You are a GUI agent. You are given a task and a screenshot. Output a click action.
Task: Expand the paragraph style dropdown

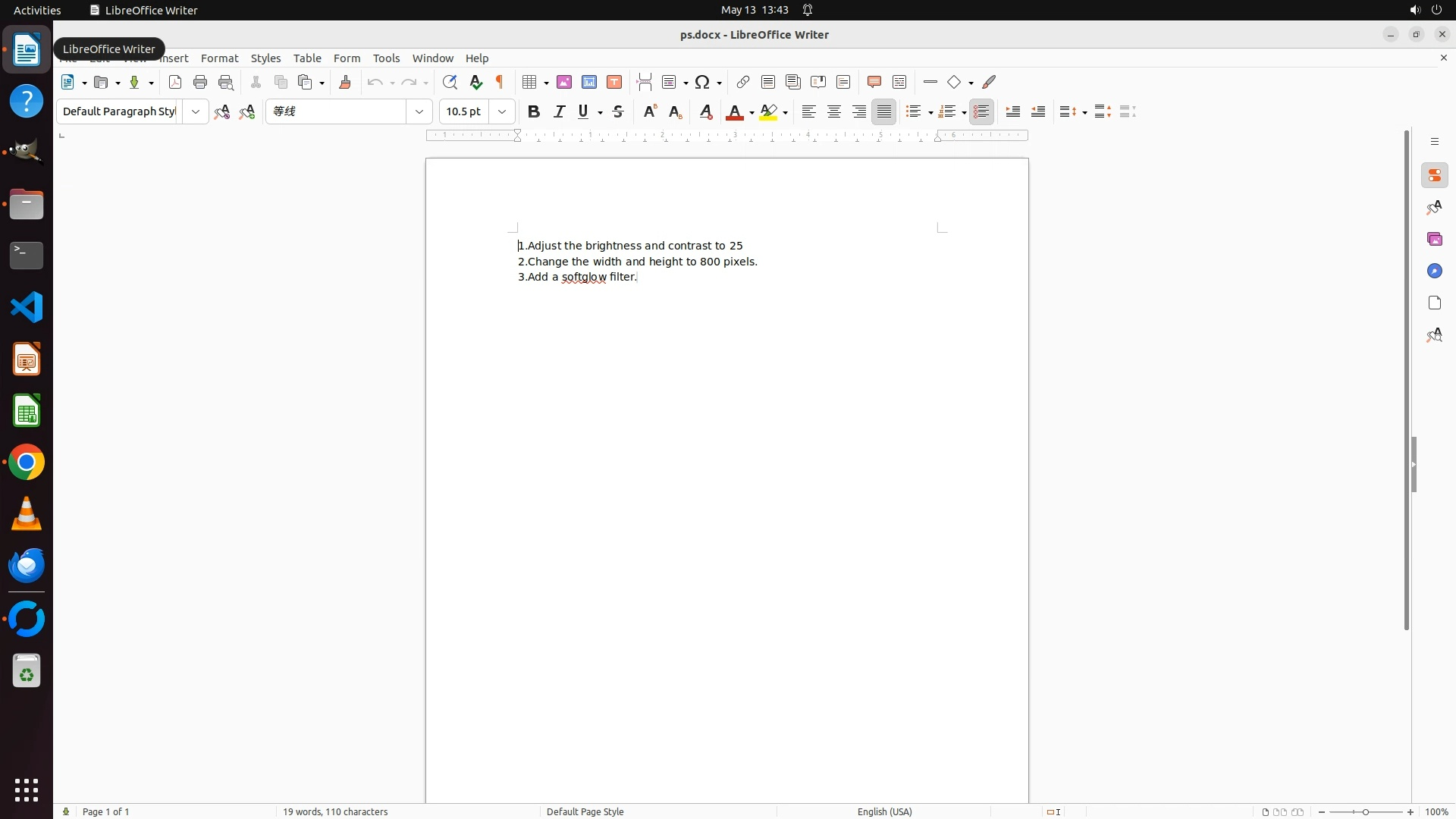[196, 111]
